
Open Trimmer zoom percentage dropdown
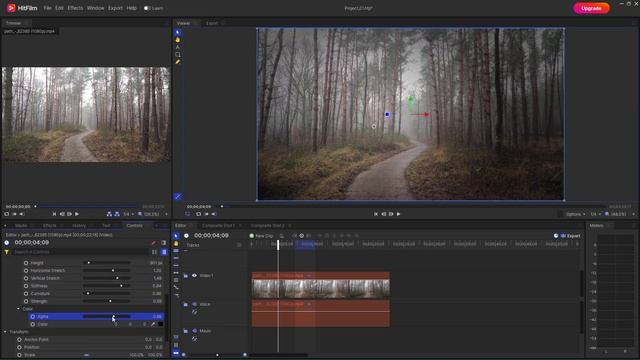coord(153,214)
